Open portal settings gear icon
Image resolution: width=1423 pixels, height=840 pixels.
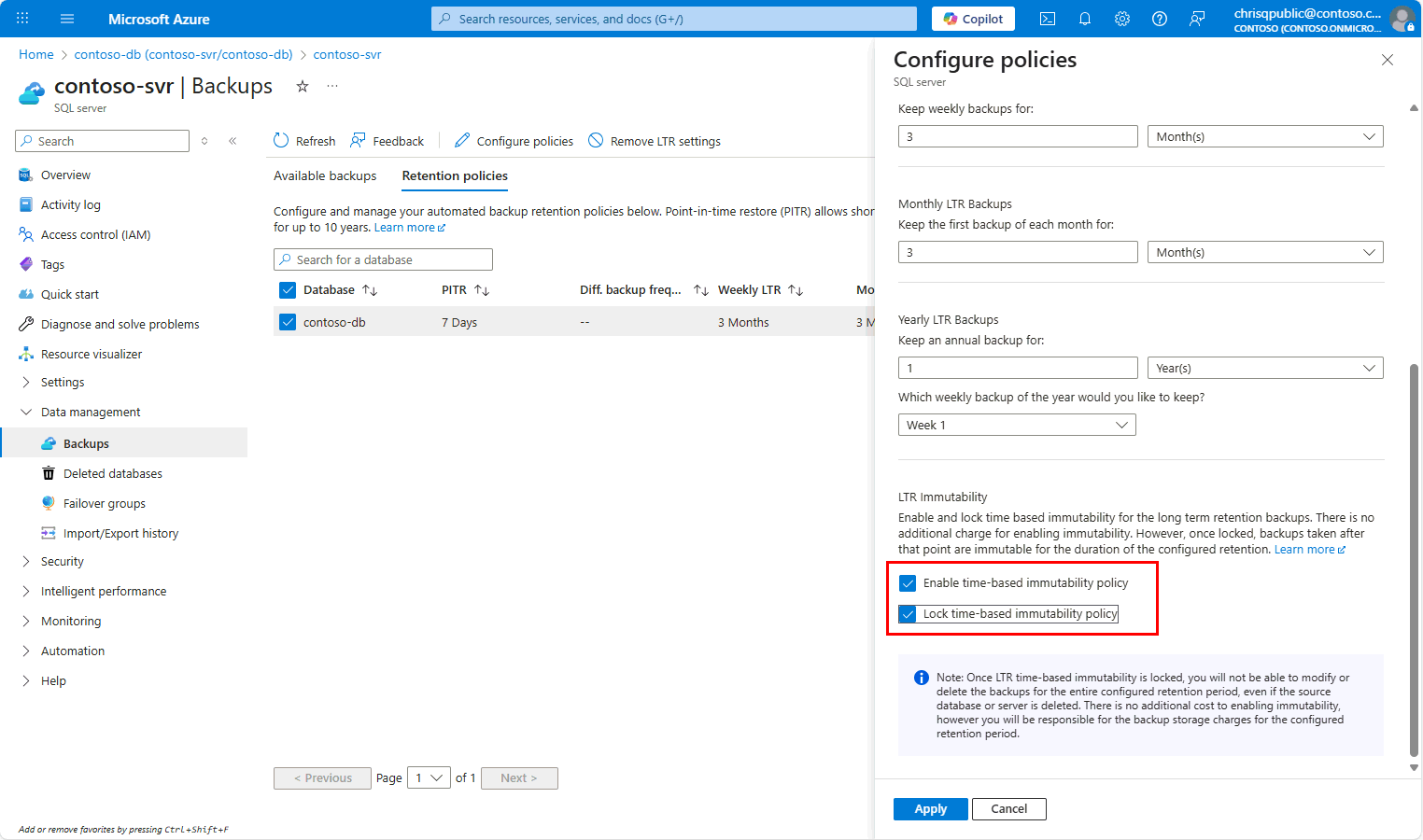[x=1122, y=19]
